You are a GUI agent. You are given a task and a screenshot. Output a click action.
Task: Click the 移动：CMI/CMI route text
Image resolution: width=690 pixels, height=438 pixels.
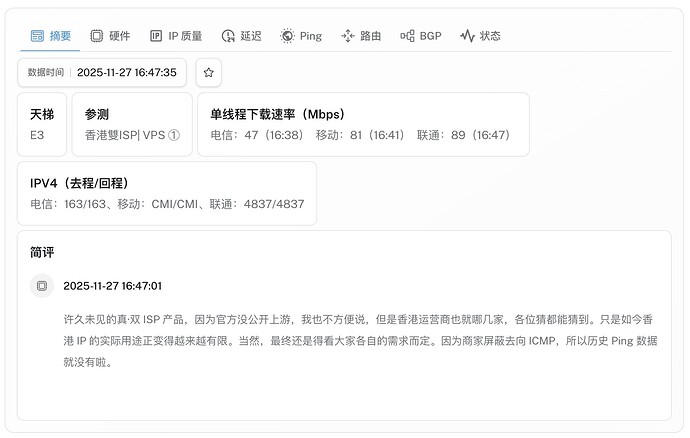[x=158, y=204]
